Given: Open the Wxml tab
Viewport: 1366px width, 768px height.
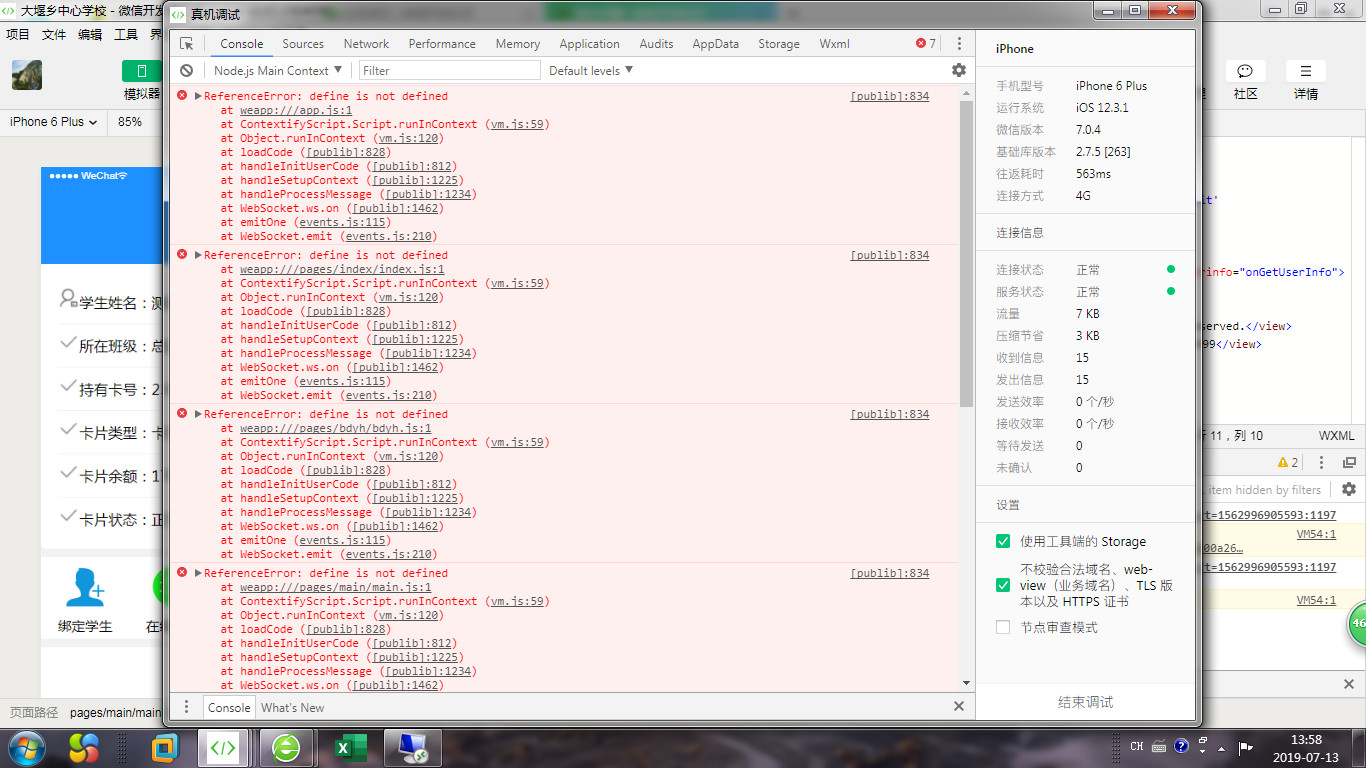Looking at the screenshot, I should [x=834, y=44].
